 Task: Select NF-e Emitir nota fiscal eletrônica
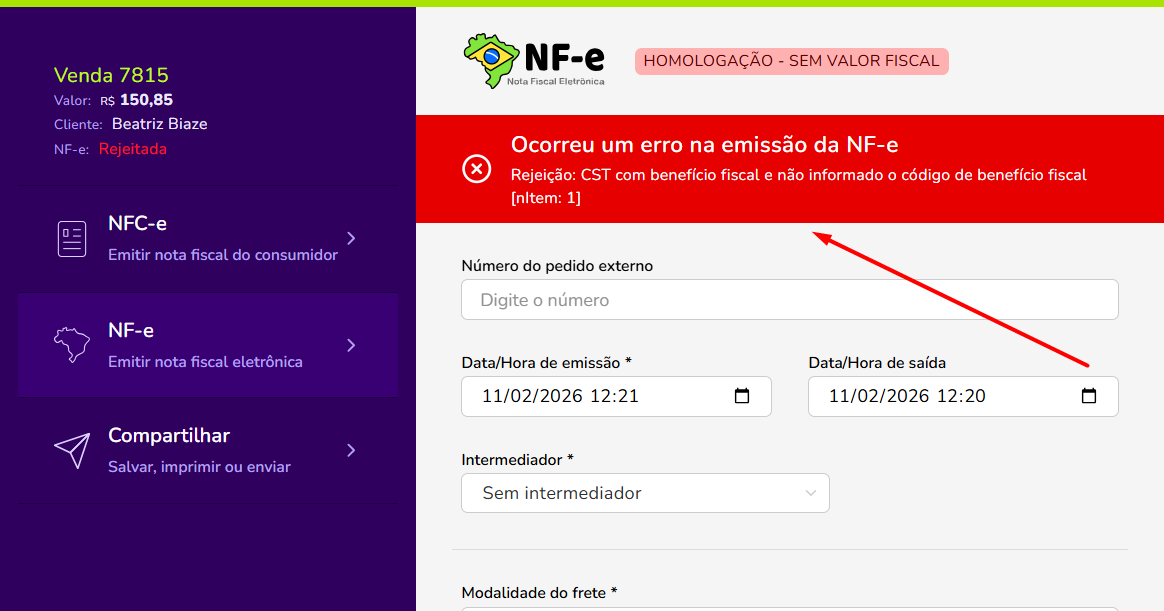(x=208, y=344)
